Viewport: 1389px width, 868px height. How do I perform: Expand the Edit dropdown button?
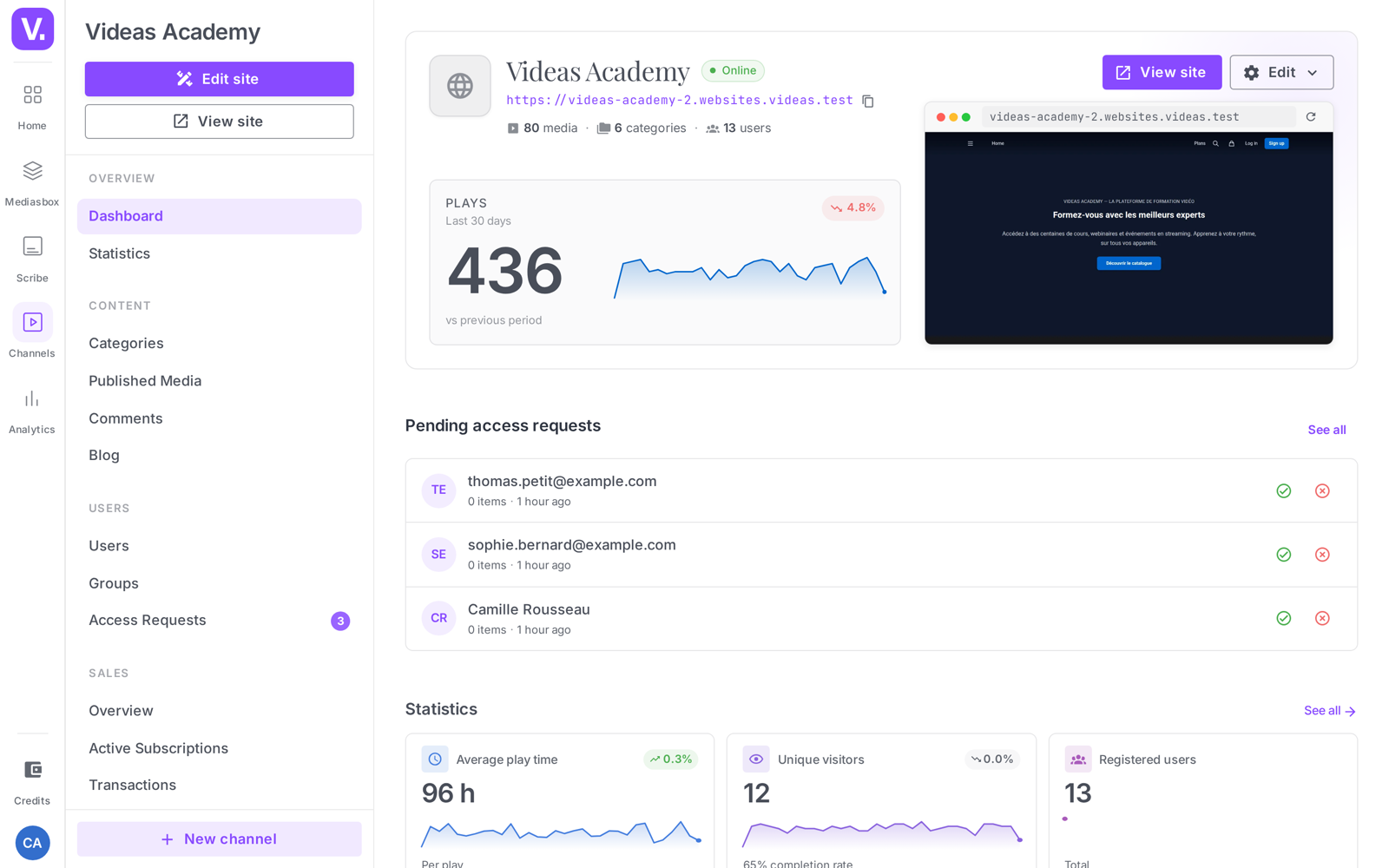pyautogui.click(x=1281, y=72)
